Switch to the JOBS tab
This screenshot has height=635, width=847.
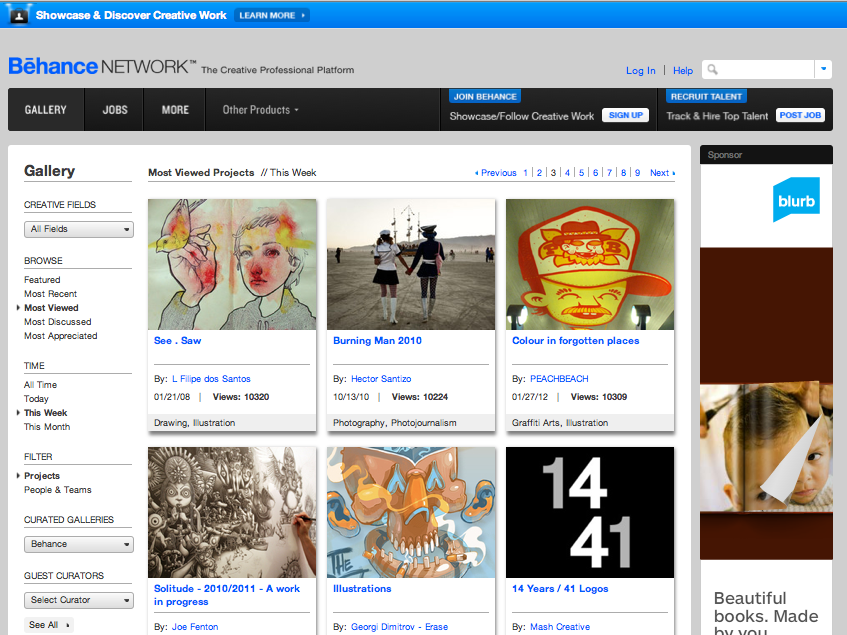pos(113,110)
